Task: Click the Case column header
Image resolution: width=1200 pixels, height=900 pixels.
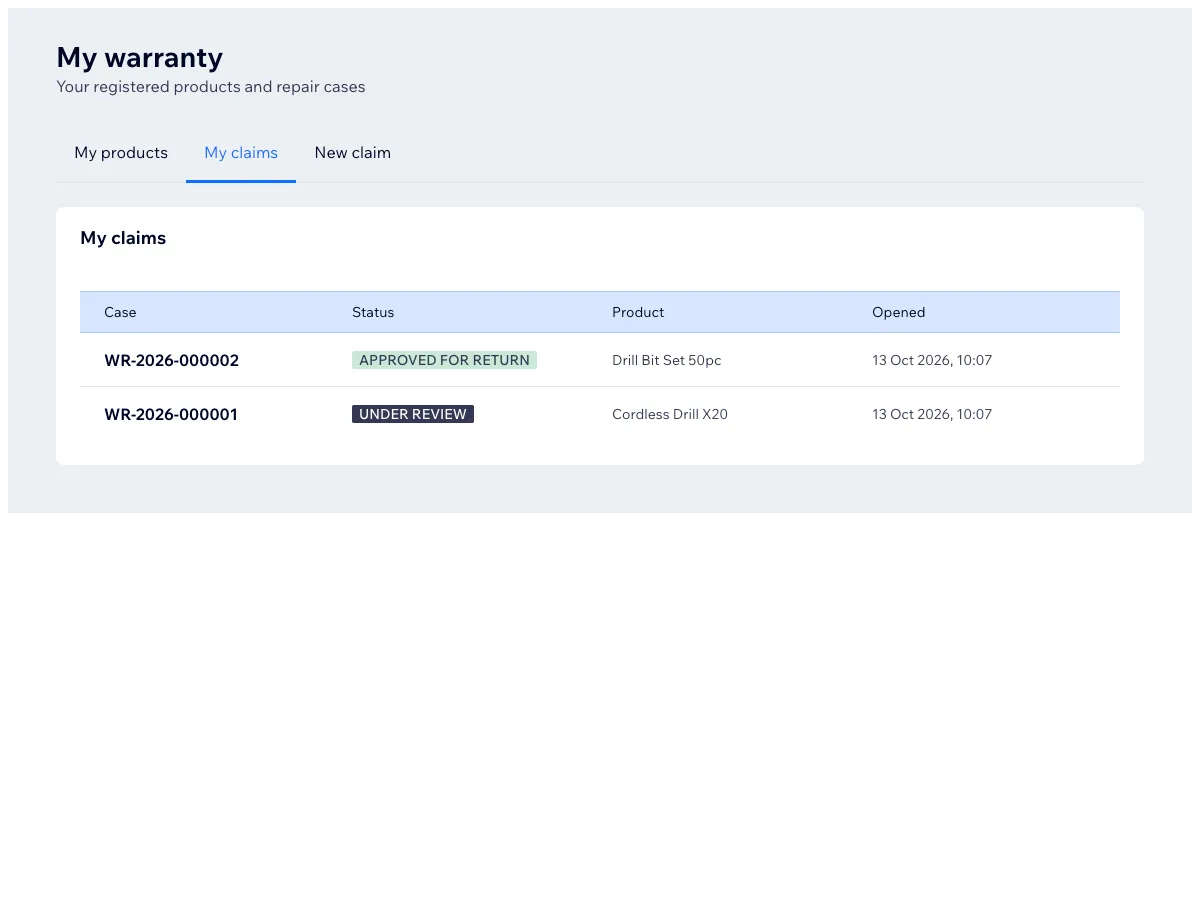Action: coord(120,312)
